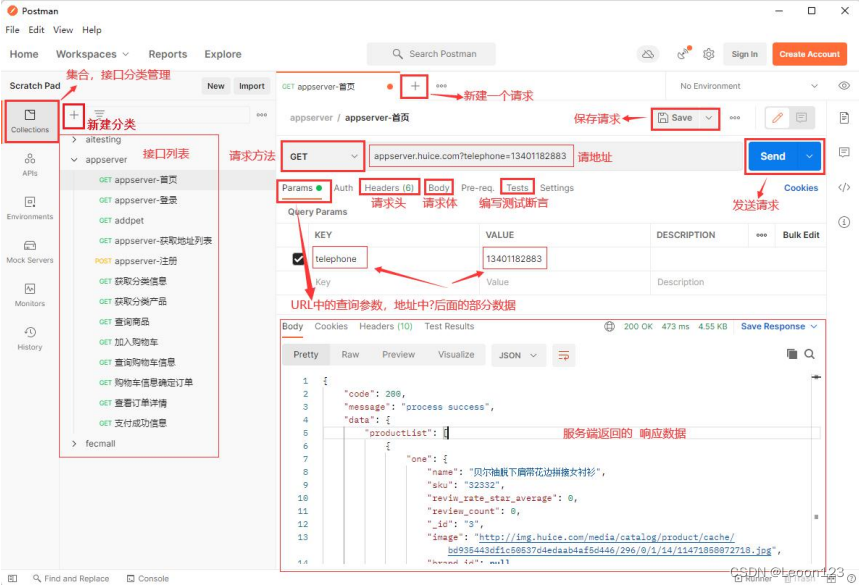Open the GET request method dropdown
Image resolution: width=859 pixels, height=587 pixels.
(x=323, y=156)
